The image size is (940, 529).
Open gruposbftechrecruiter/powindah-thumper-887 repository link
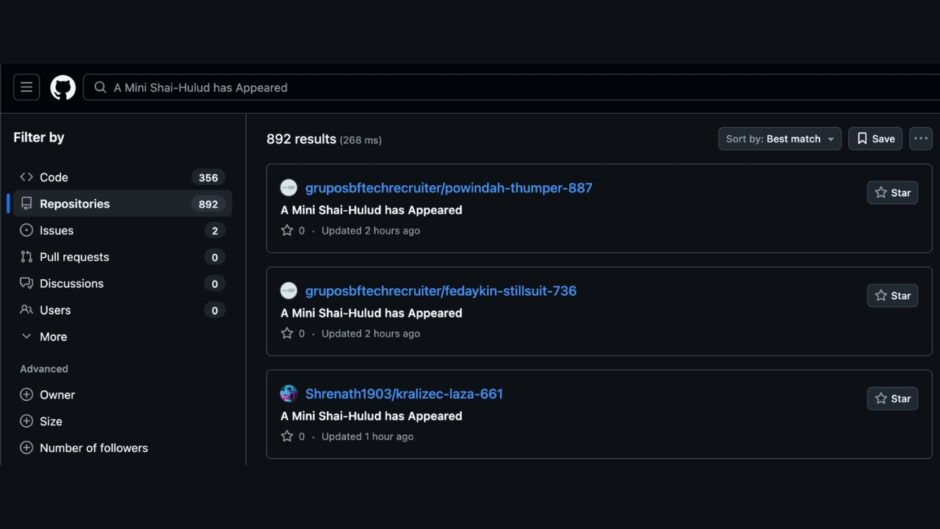(x=449, y=188)
